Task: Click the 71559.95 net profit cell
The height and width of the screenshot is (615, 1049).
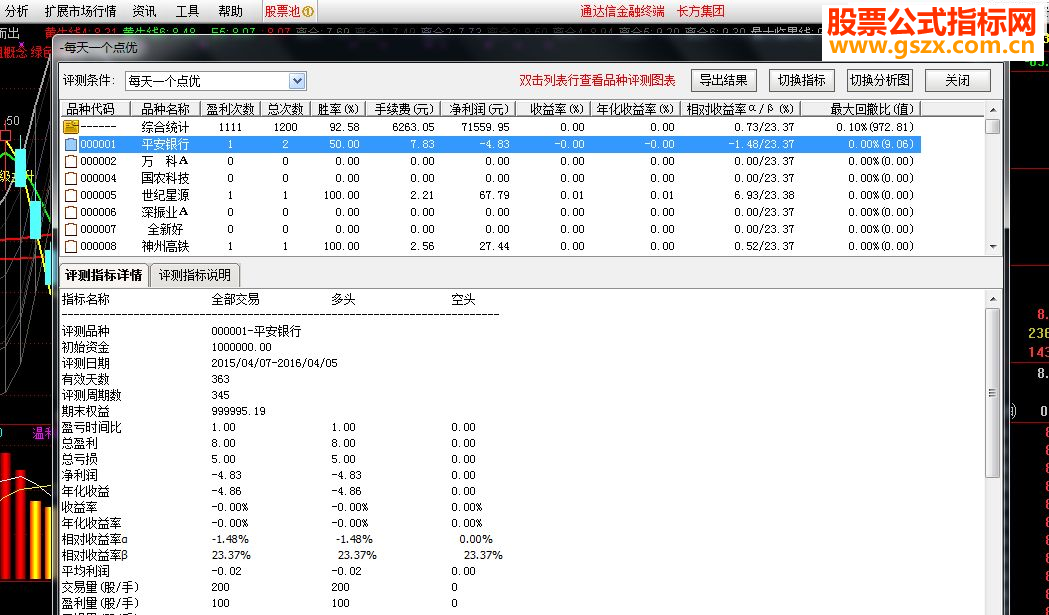Action: tap(486, 127)
